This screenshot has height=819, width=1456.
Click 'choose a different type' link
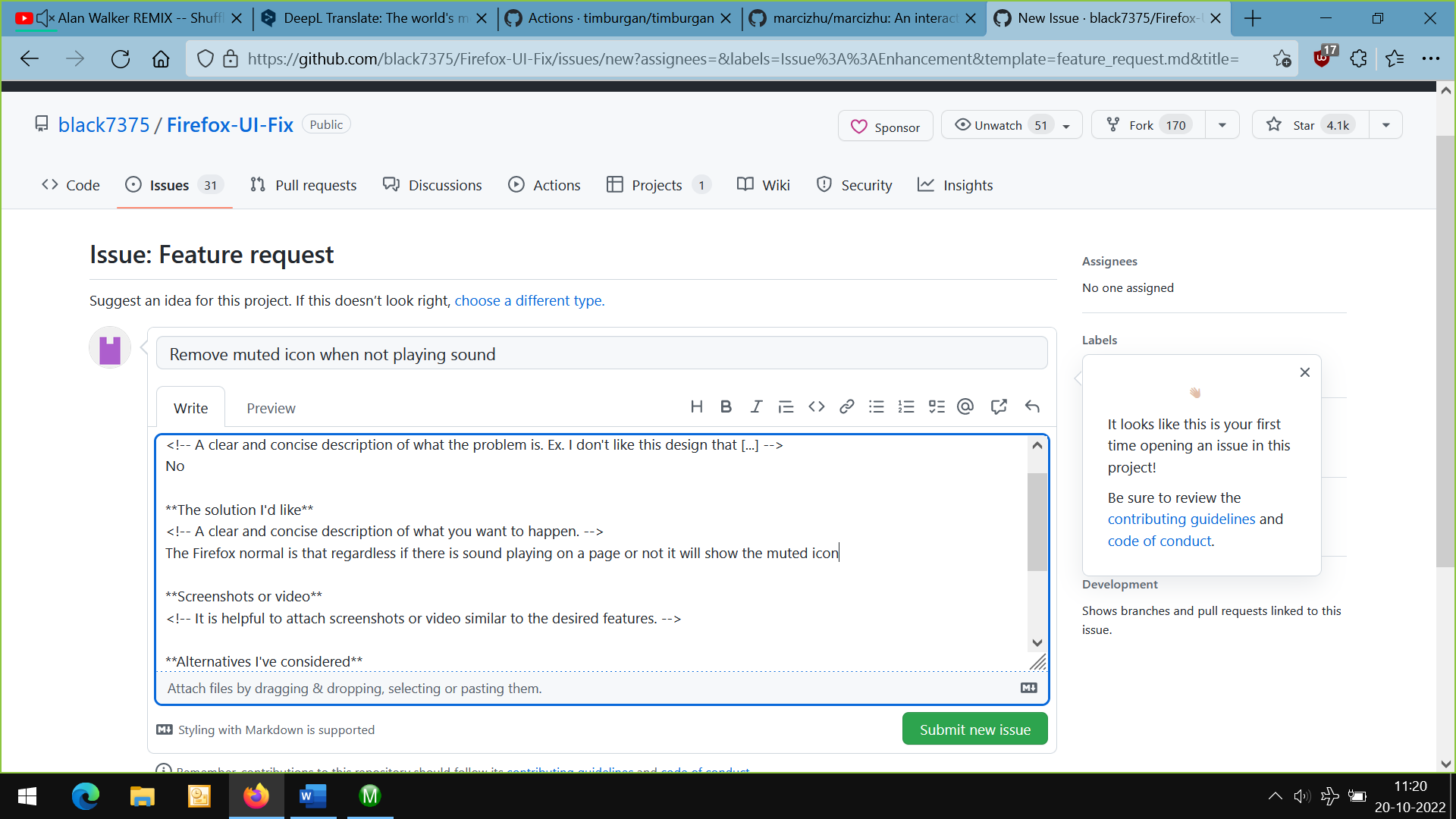coord(529,300)
